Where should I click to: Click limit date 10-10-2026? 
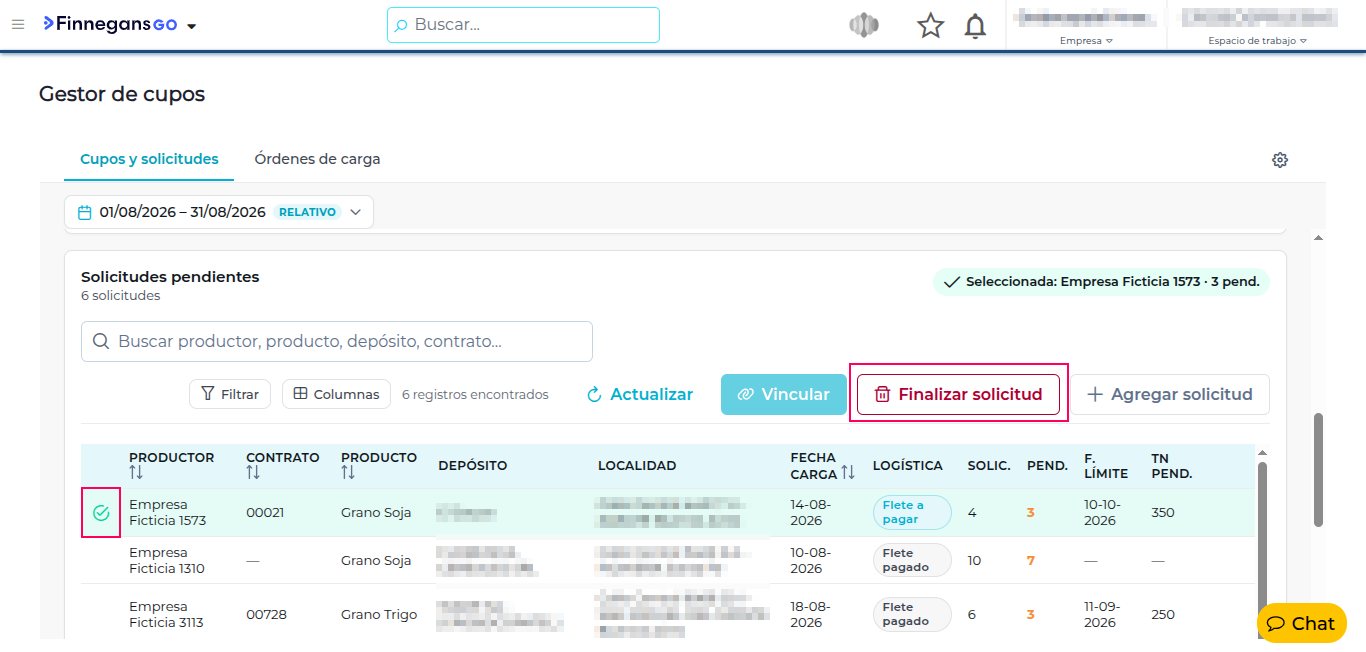1100,512
